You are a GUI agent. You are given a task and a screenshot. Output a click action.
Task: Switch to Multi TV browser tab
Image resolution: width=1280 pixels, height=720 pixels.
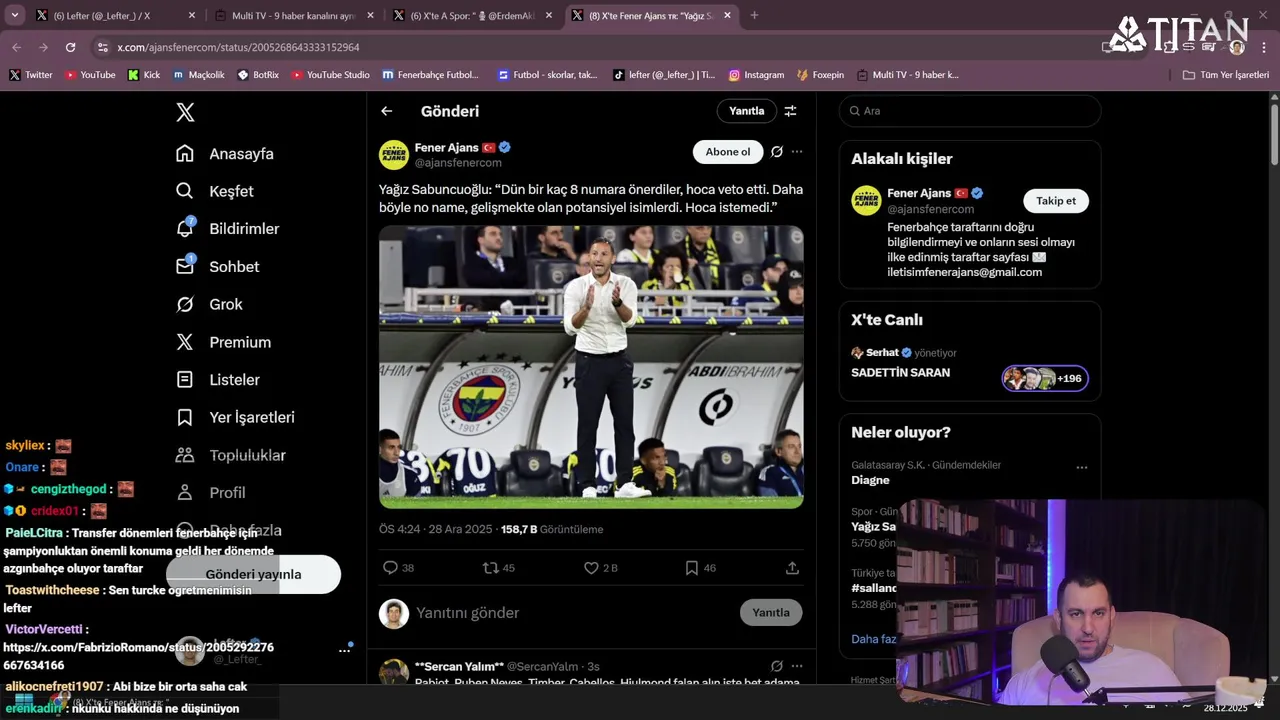tap(293, 15)
